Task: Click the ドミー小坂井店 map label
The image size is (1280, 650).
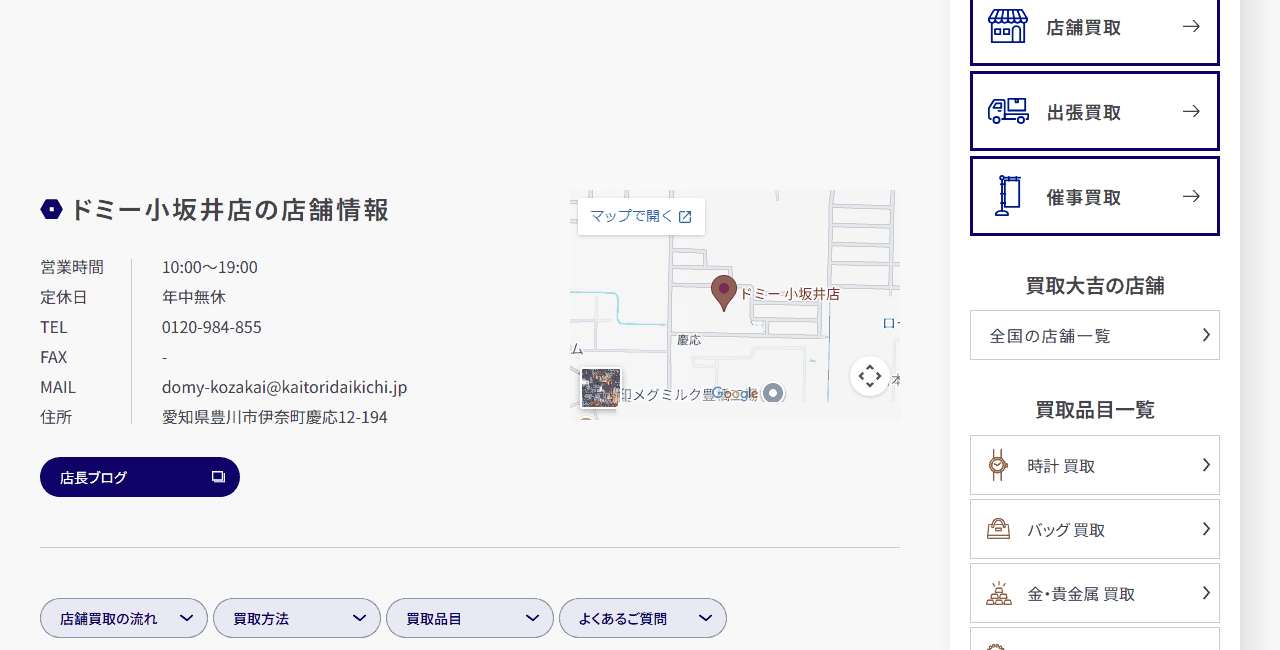Action: pyautogui.click(x=790, y=294)
